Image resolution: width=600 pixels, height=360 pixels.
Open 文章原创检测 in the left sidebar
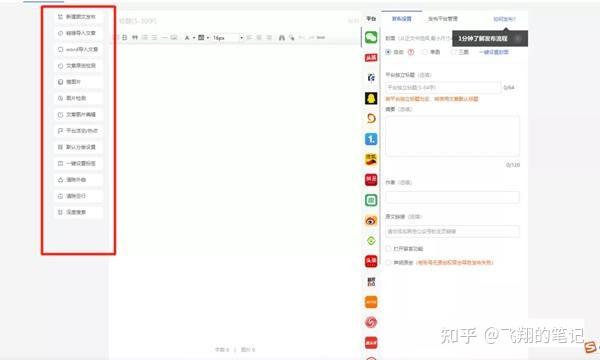point(78,66)
